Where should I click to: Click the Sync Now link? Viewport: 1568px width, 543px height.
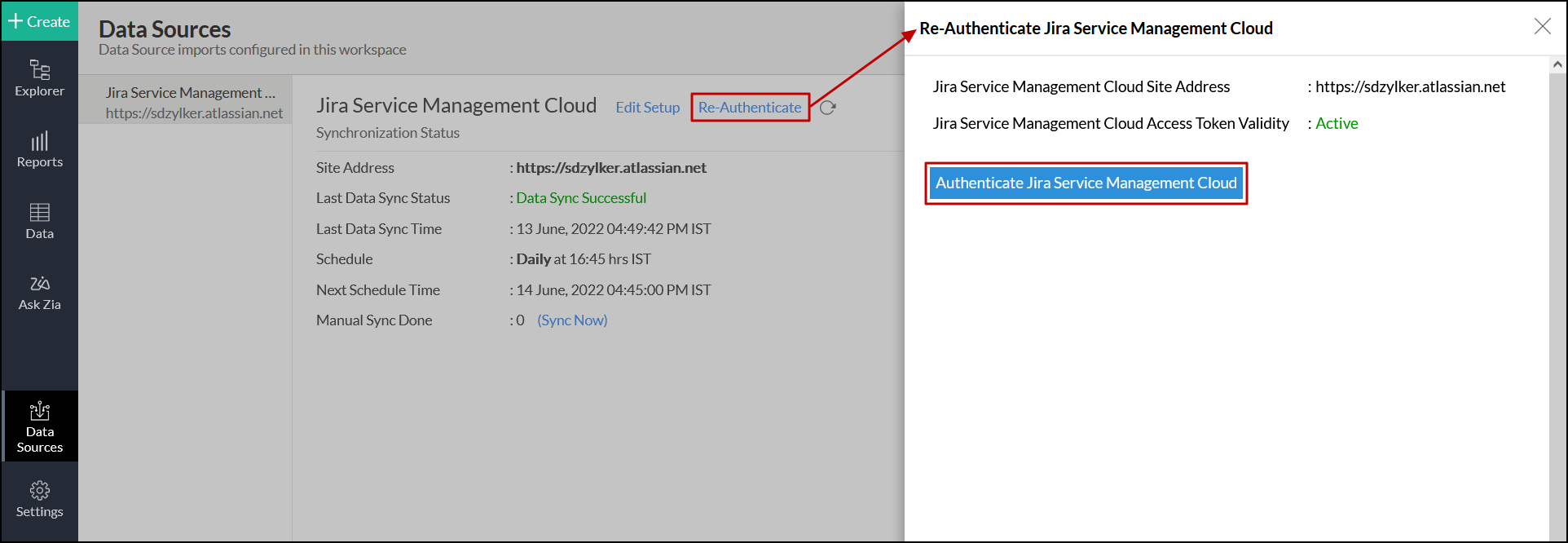pyautogui.click(x=572, y=320)
